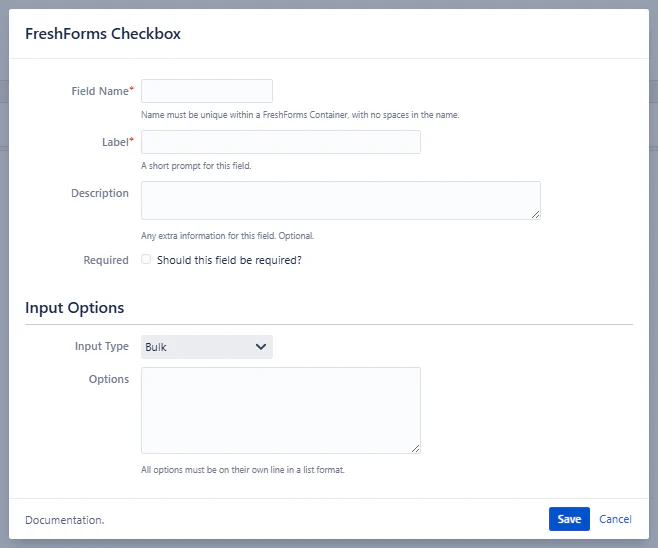
Task: Click the 'Label' field label
Action: (115, 142)
